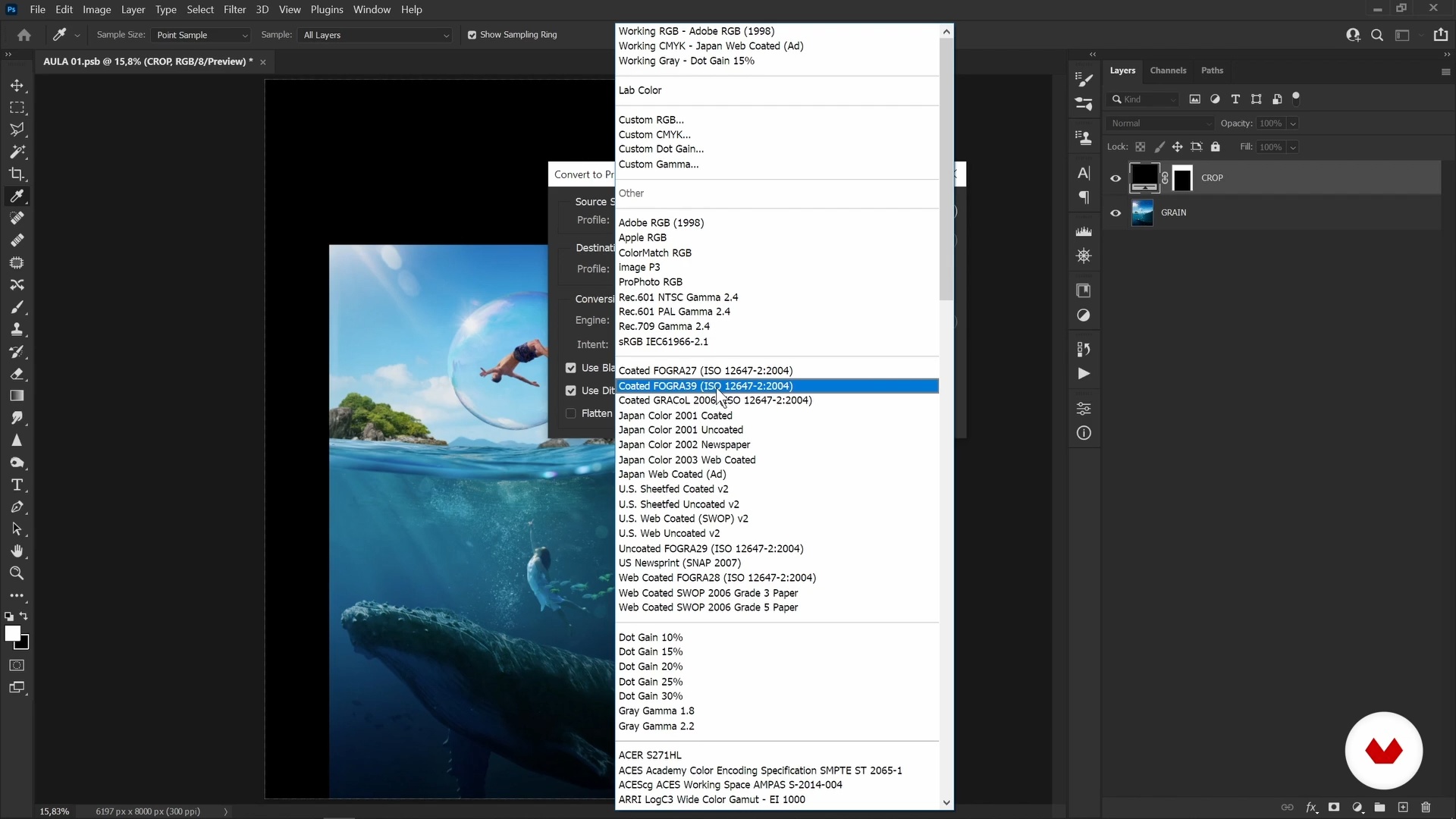The height and width of the screenshot is (819, 1456).
Task: Select the Zoom tool in toolbar
Action: click(x=17, y=573)
